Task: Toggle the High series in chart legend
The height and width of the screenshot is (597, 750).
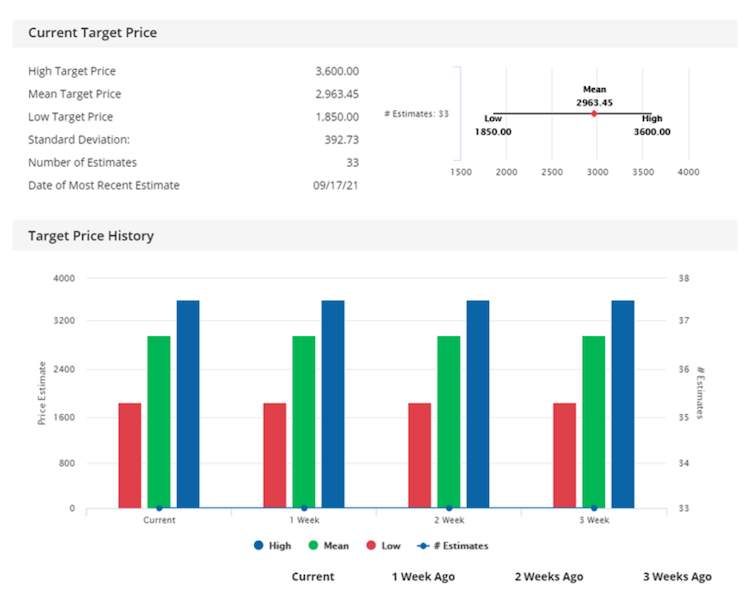Action: (272, 546)
